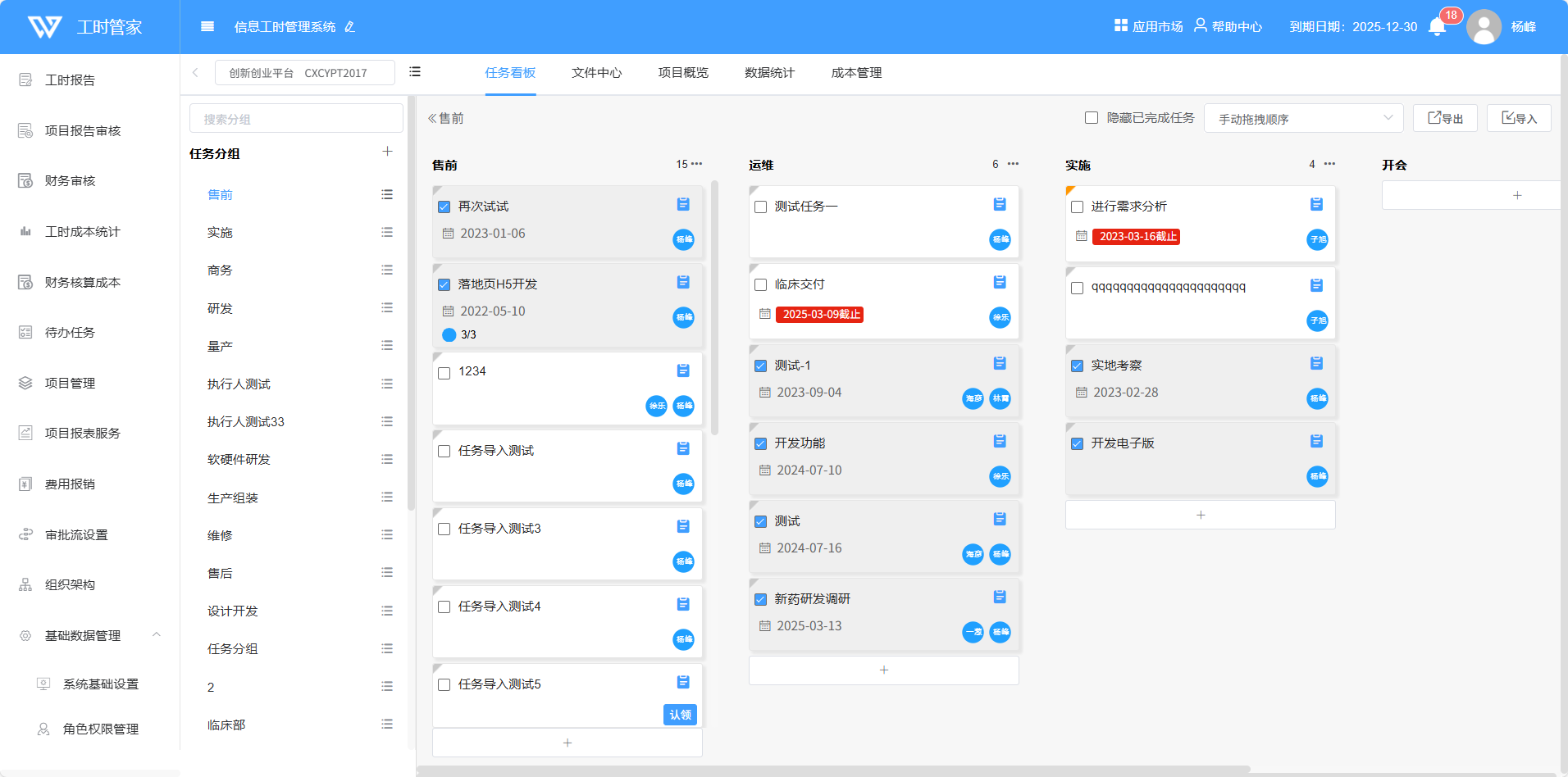Switch to the 数据统计 tab

pos(769,73)
